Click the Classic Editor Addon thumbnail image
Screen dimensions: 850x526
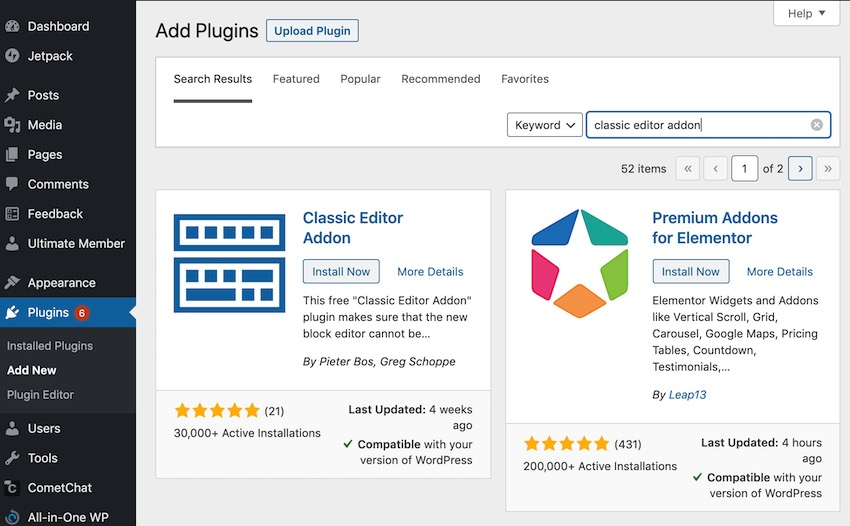(229, 263)
